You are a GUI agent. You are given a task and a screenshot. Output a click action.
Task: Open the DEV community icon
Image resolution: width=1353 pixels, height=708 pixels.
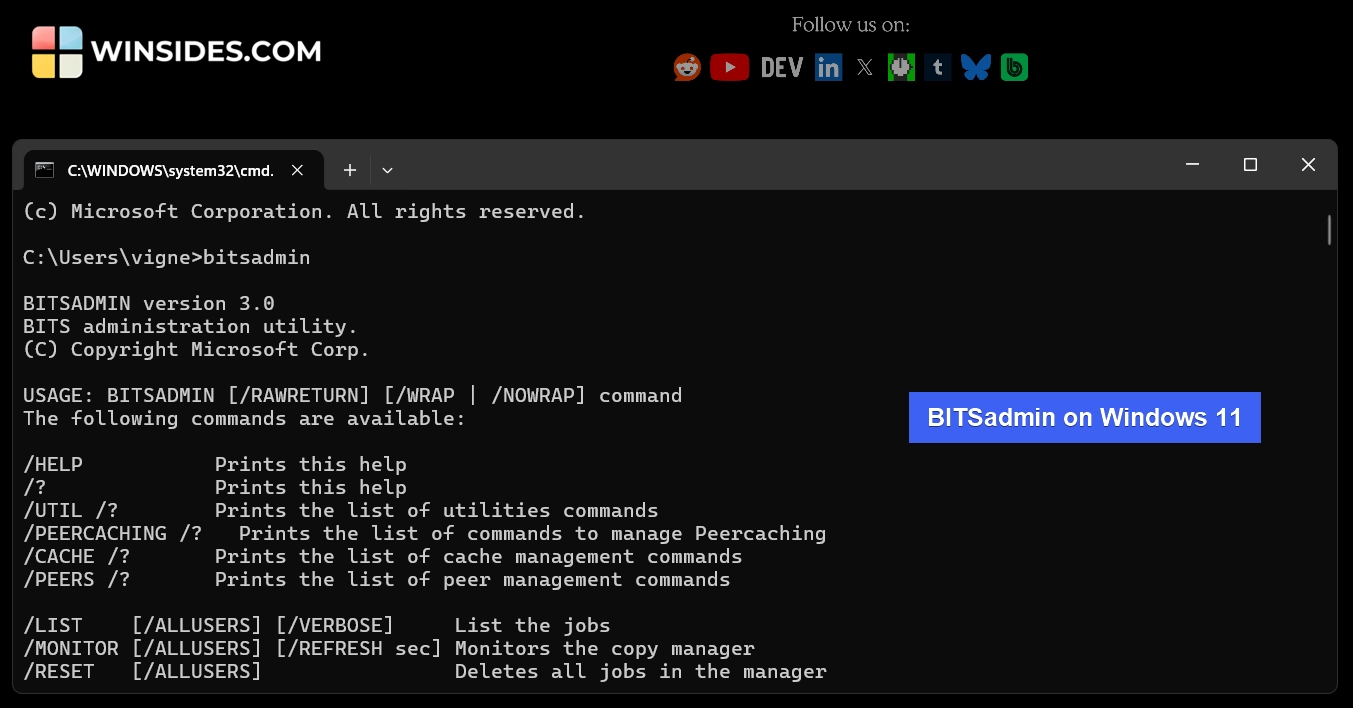pos(782,67)
